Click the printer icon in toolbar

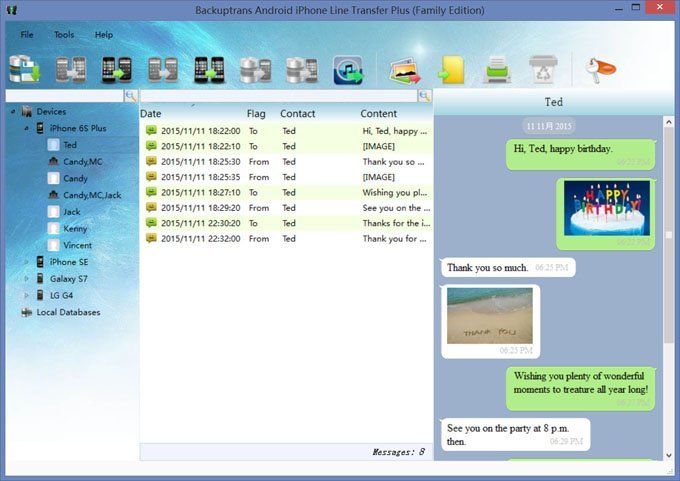tap(497, 69)
